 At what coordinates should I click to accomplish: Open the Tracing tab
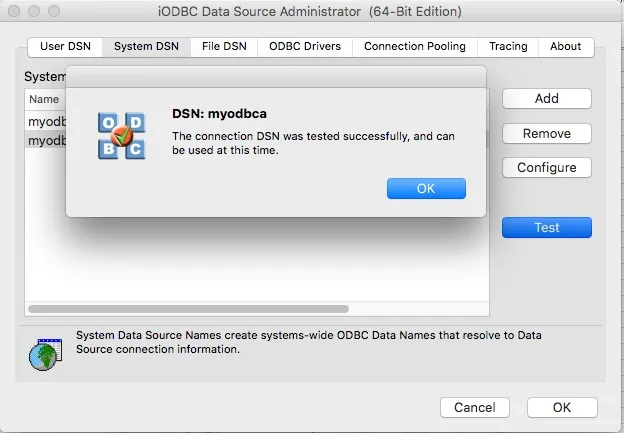pos(508,46)
